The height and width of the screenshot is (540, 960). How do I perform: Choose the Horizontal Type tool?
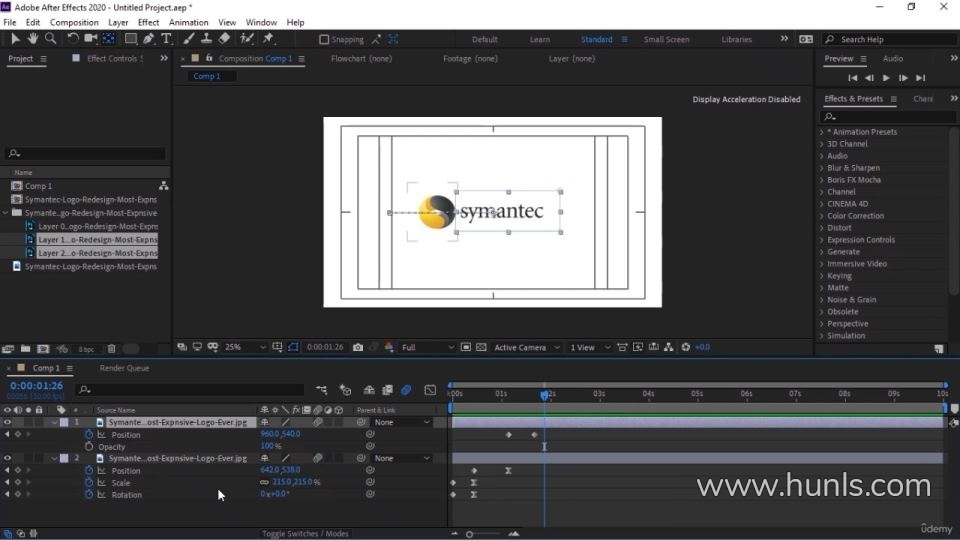tap(166, 39)
